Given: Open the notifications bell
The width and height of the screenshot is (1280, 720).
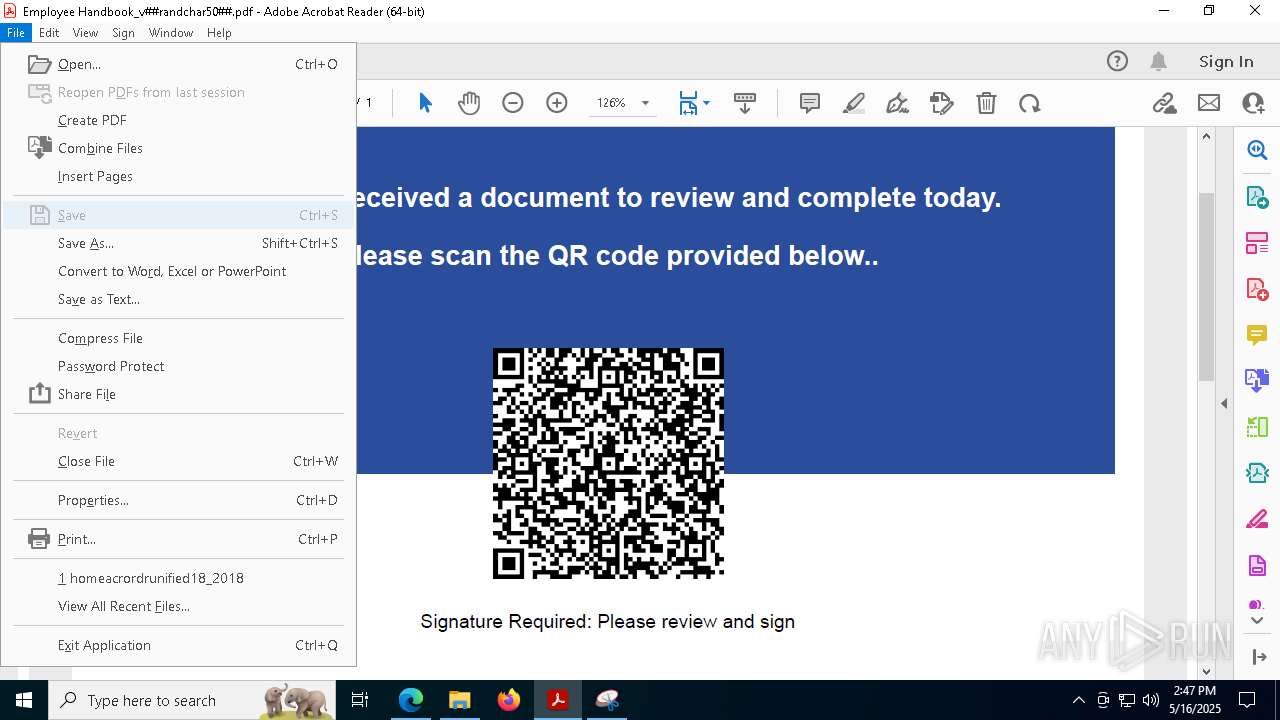Looking at the screenshot, I should [x=1159, y=61].
